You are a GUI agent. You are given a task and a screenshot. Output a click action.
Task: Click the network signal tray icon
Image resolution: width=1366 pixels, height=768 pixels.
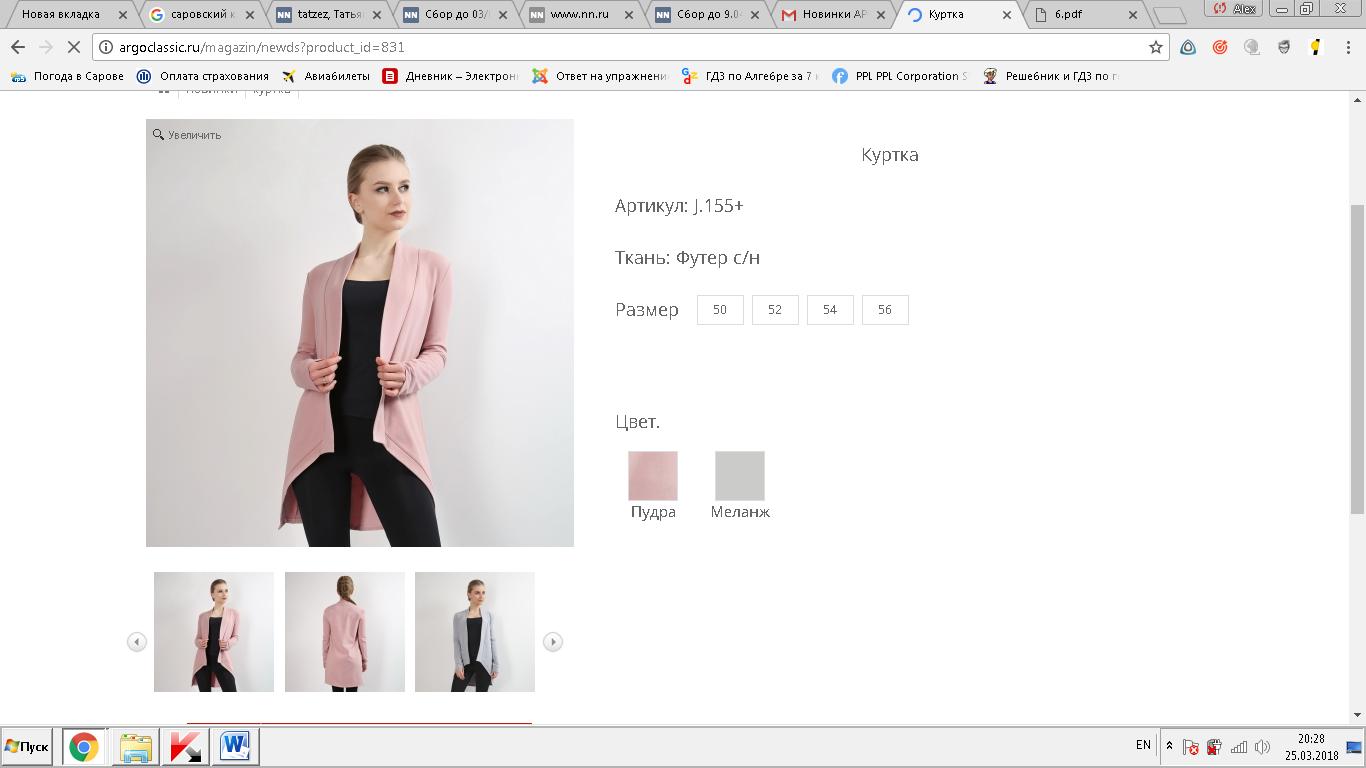coord(1239,747)
